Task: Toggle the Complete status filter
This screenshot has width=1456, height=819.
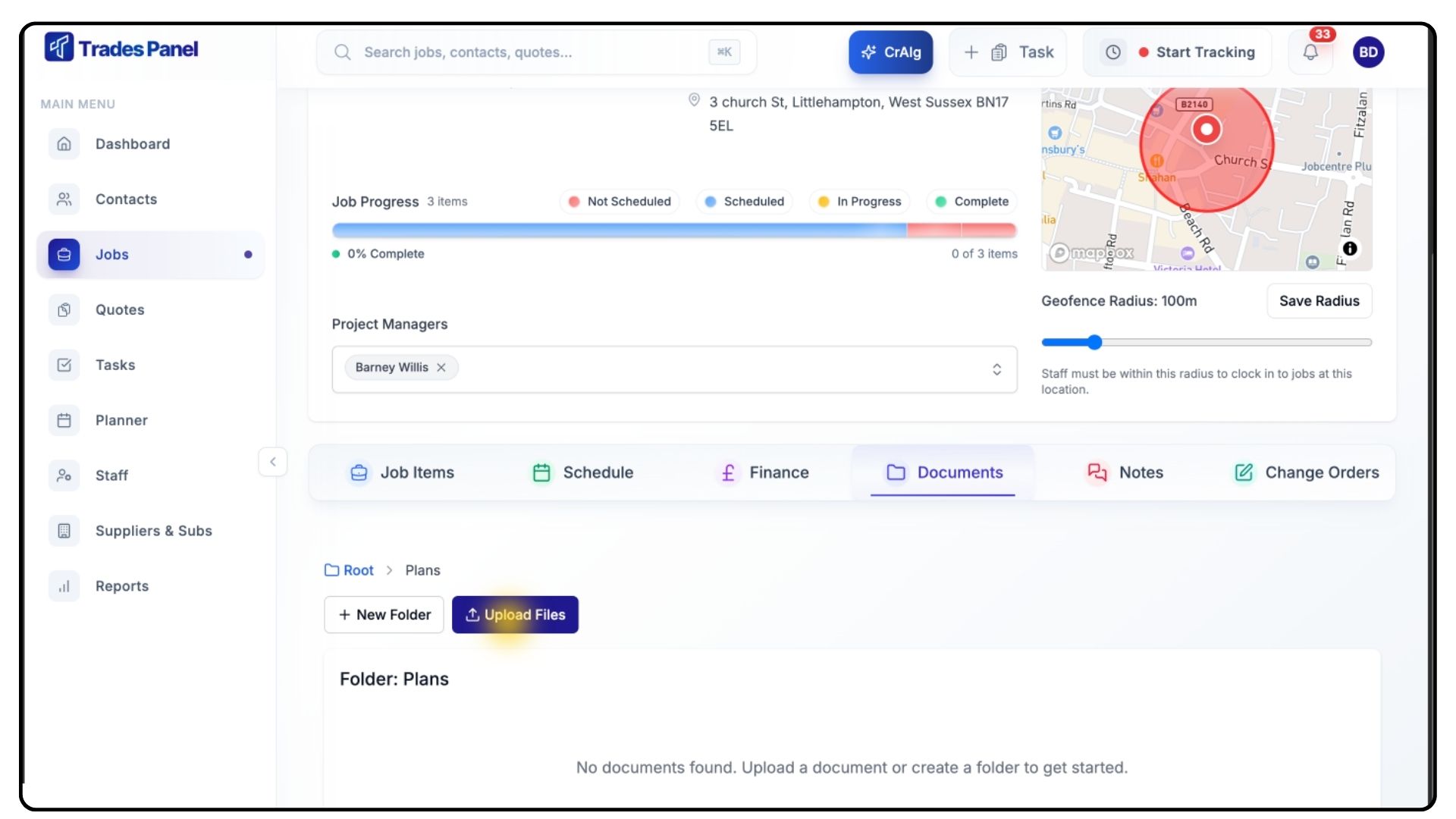Action: click(x=971, y=202)
